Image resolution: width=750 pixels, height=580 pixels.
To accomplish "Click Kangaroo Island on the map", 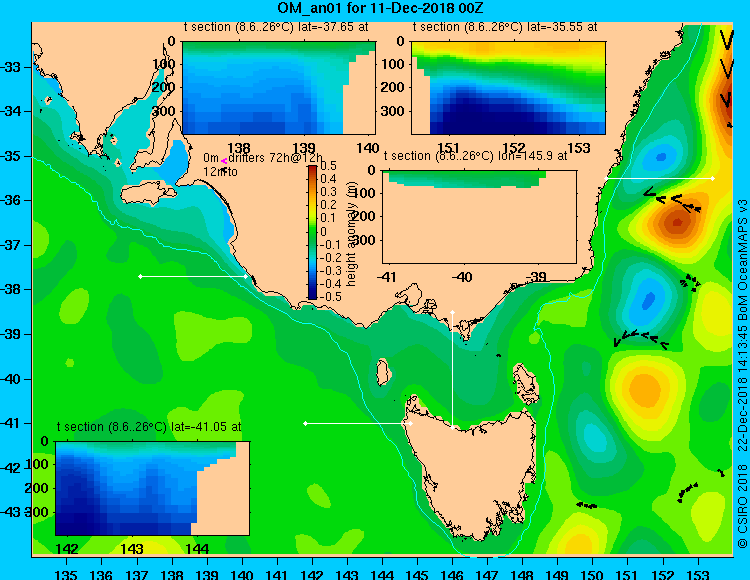I will point(148,193).
